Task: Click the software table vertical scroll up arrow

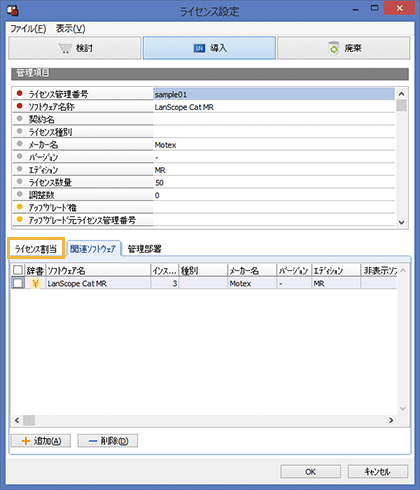Action: coord(403,270)
